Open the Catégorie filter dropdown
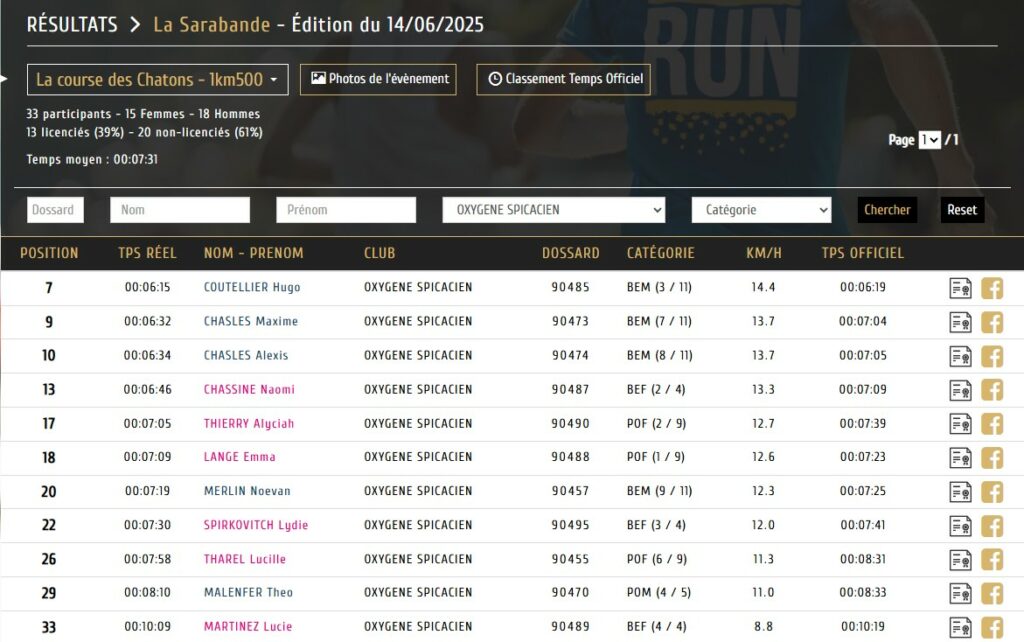The height and width of the screenshot is (642, 1024). coord(761,210)
